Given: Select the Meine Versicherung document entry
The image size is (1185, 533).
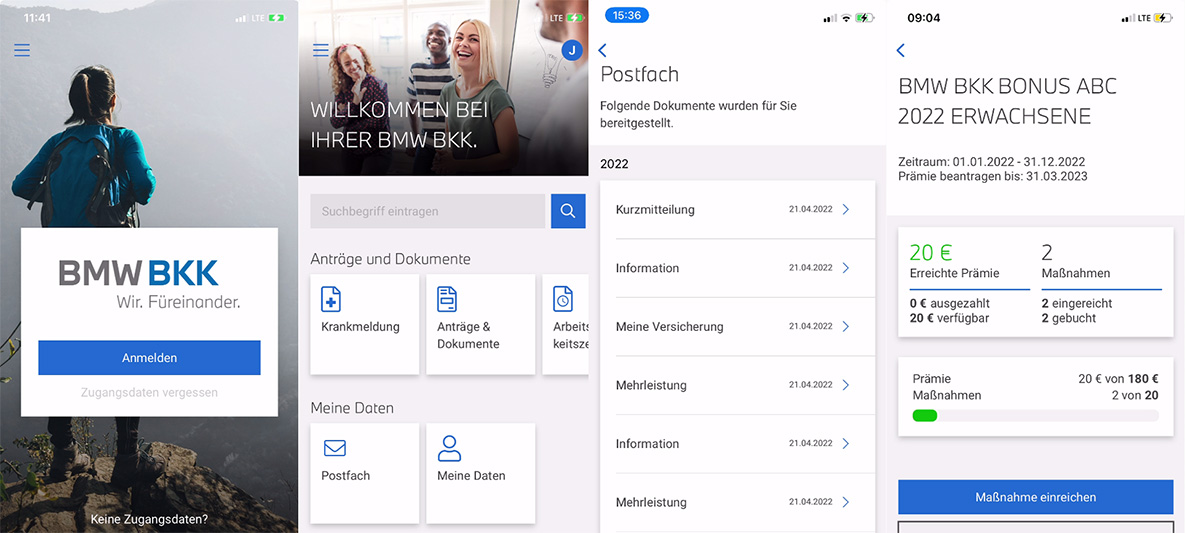Looking at the screenshot, I should tap(738, 327).
